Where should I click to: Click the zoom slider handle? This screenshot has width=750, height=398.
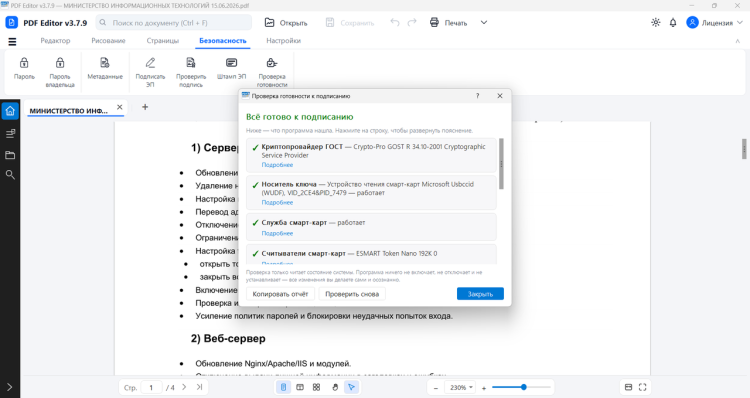524,387
